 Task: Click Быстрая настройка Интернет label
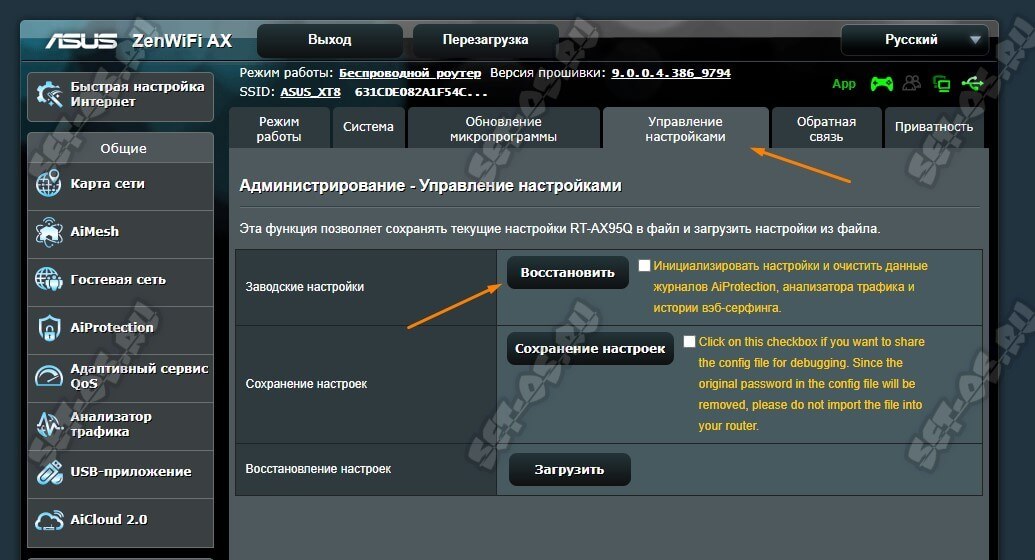pos(137,94)
